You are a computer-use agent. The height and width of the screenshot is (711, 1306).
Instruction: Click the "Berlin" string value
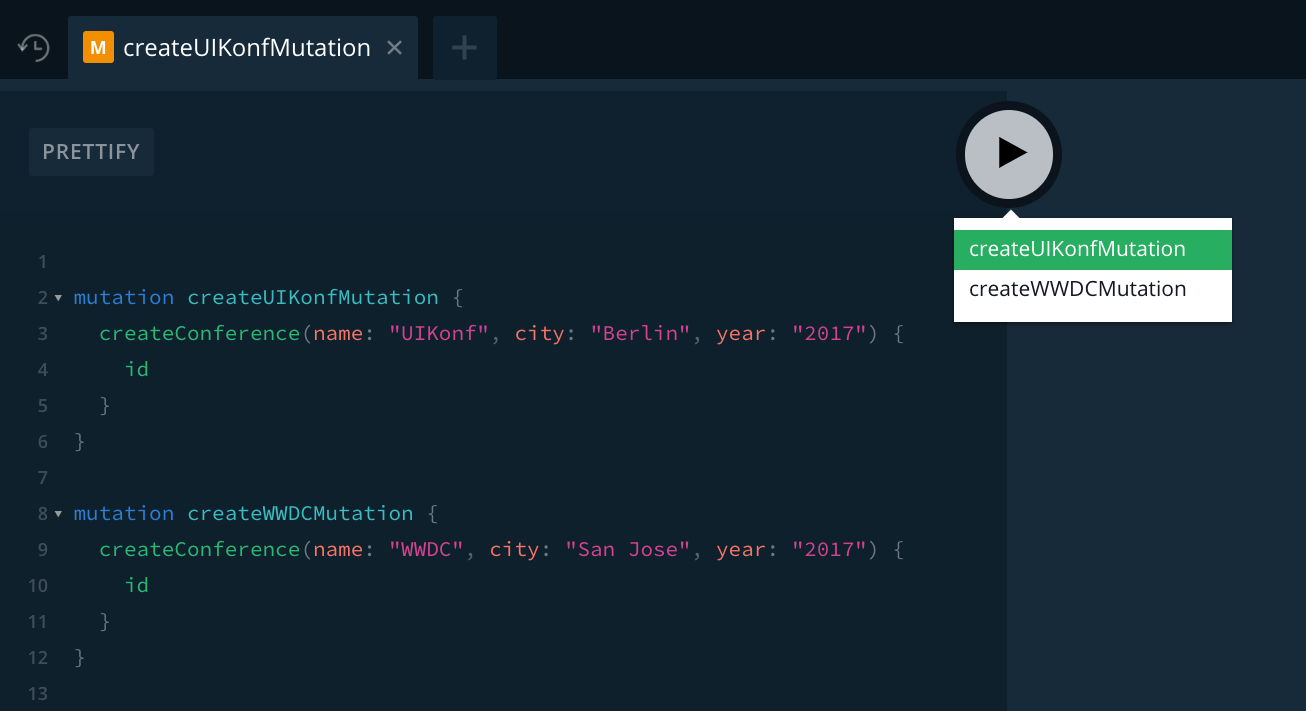[x=640, y=333]
